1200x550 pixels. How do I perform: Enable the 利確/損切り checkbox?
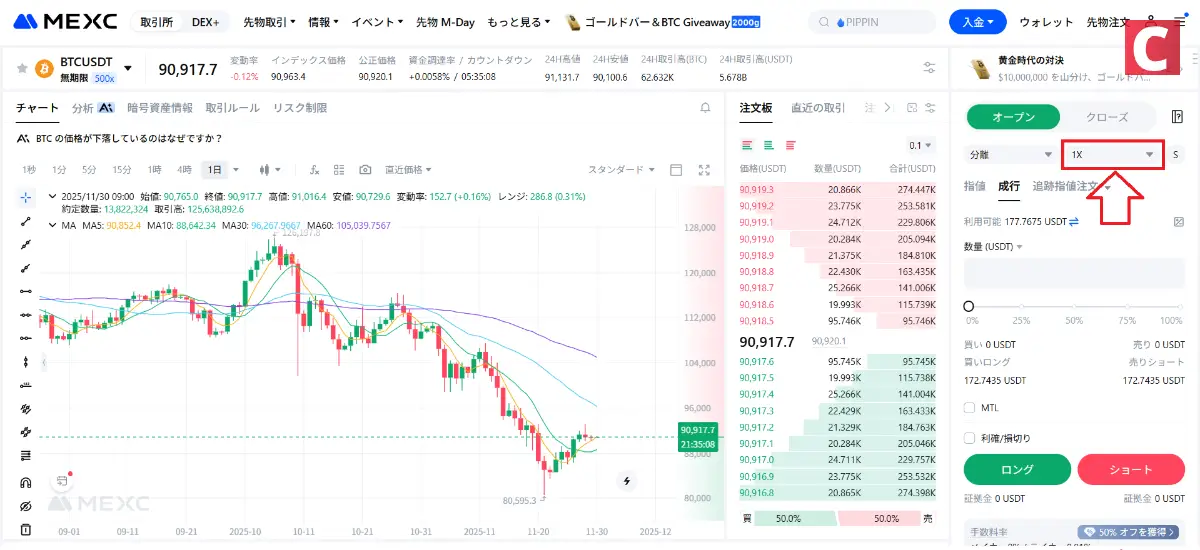click(x=969, y=438)
